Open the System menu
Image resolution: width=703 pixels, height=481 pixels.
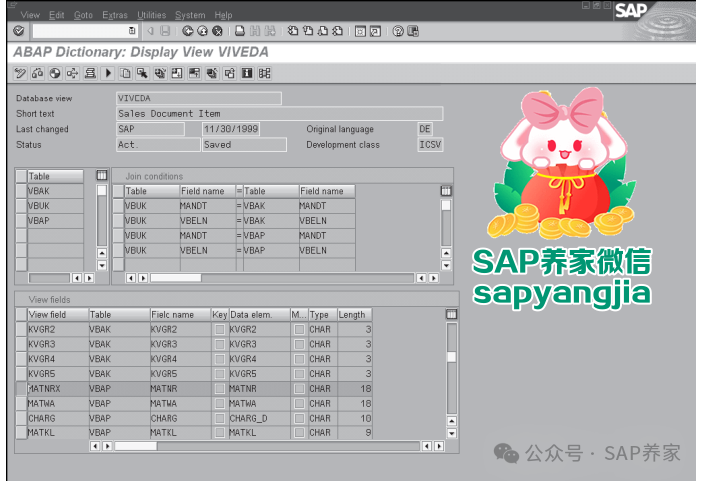click(190, 15)
